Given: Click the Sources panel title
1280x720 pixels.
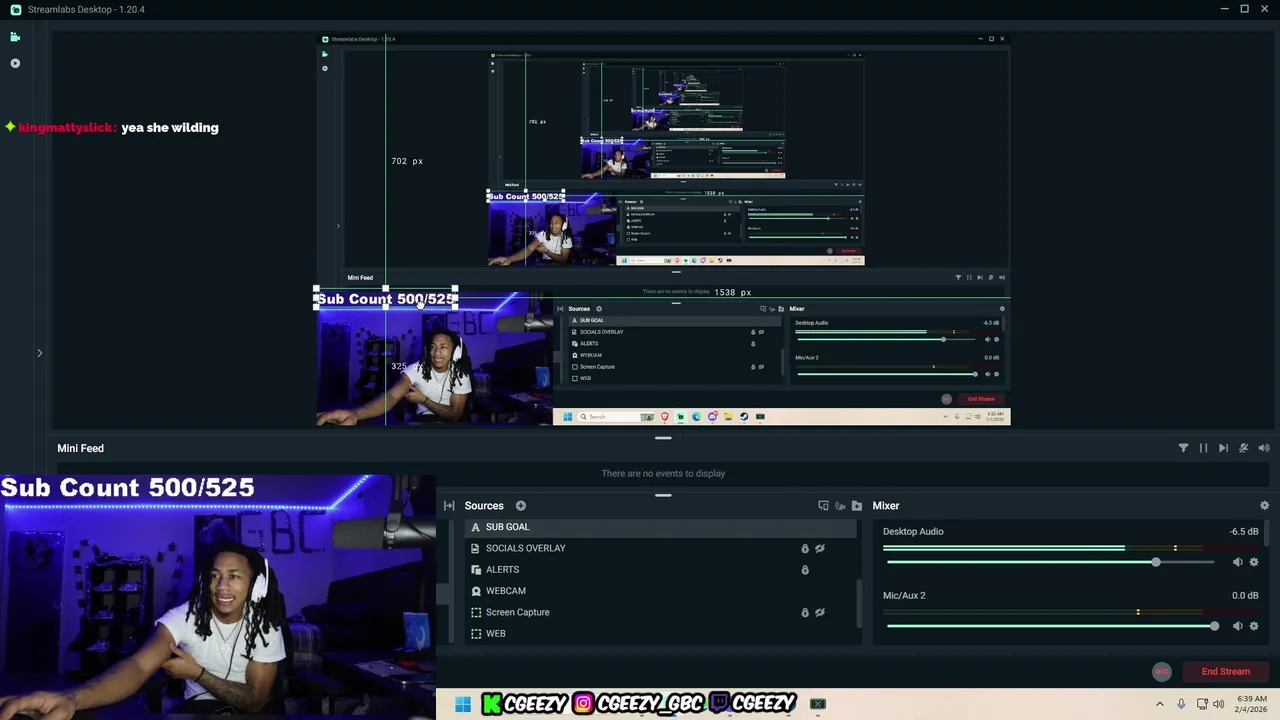Looking at the screenshot, I should [484, 506].
